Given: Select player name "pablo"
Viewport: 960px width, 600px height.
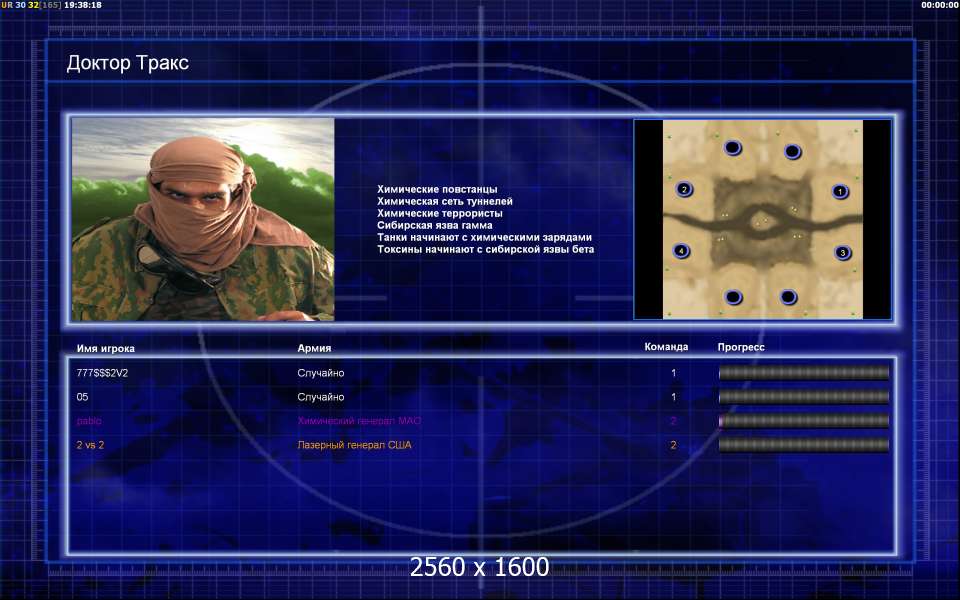Looking at the screenshot, I should 89,421.
